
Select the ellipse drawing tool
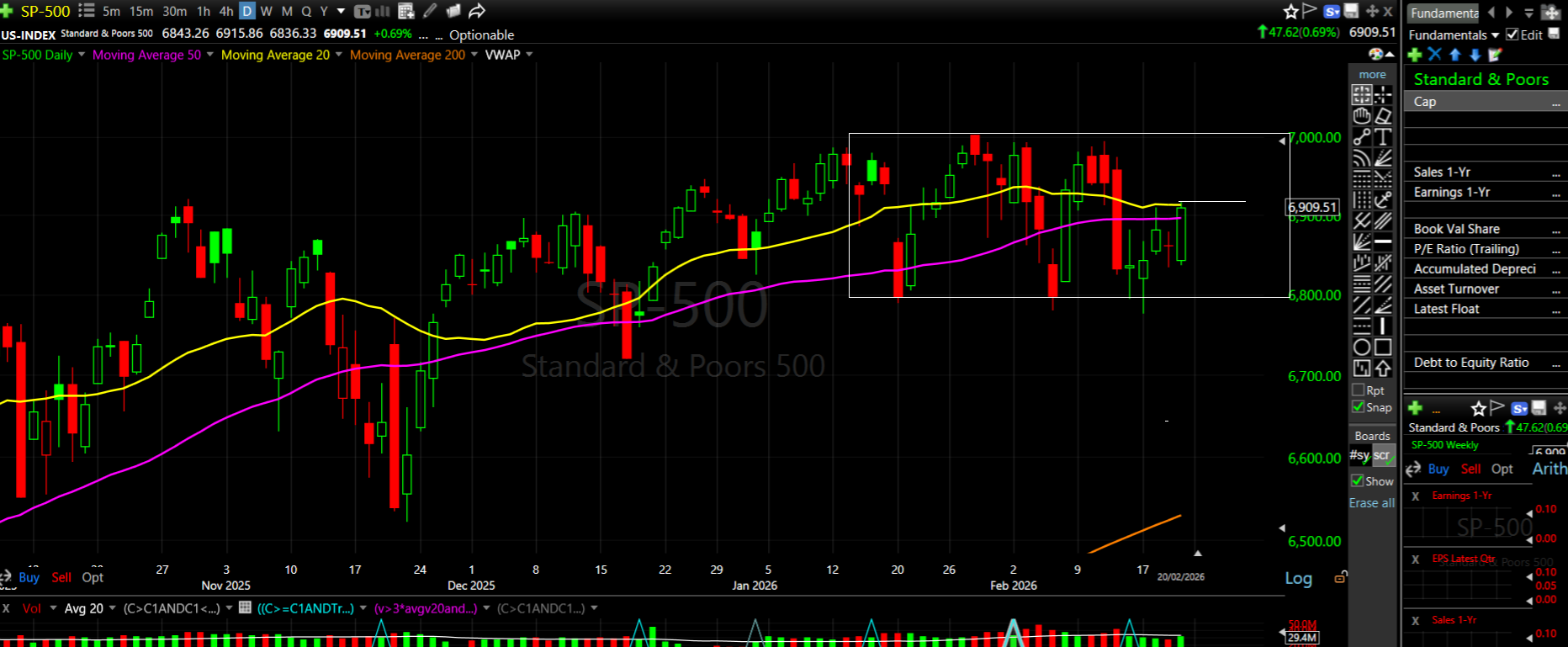pos(1362,347)
